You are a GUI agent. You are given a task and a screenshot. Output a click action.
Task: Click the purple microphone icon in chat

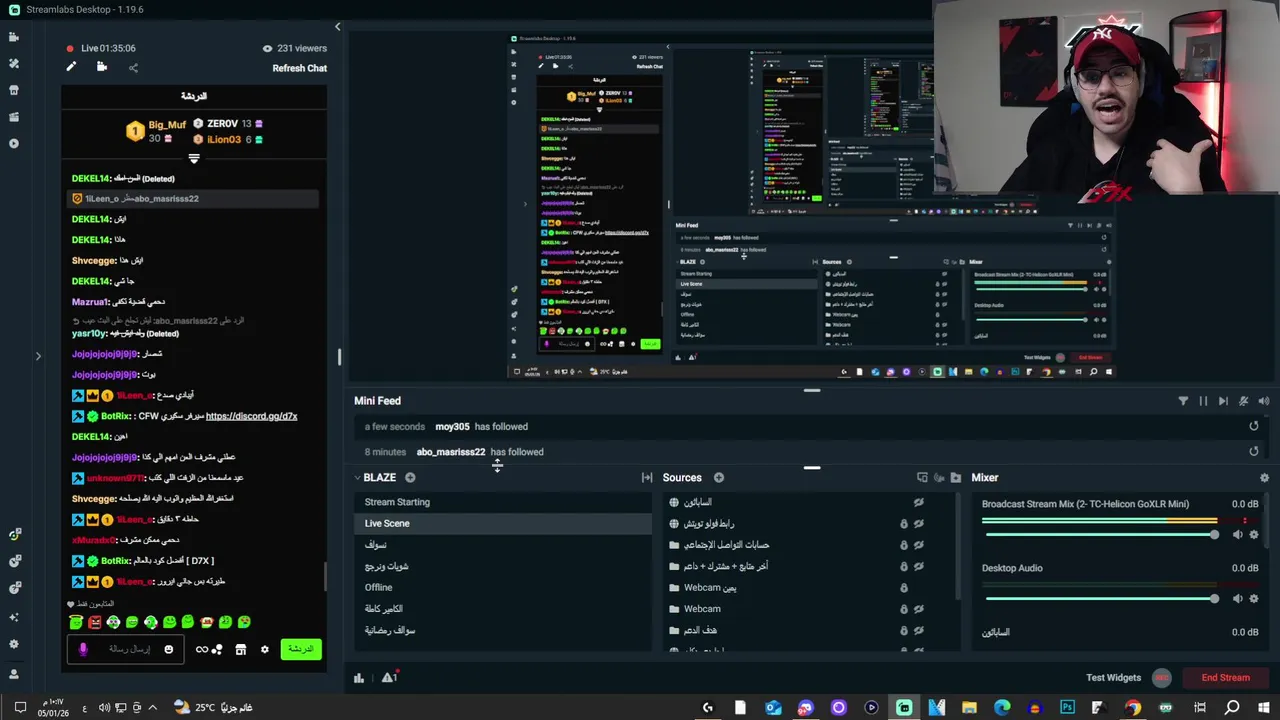(83, 650)
